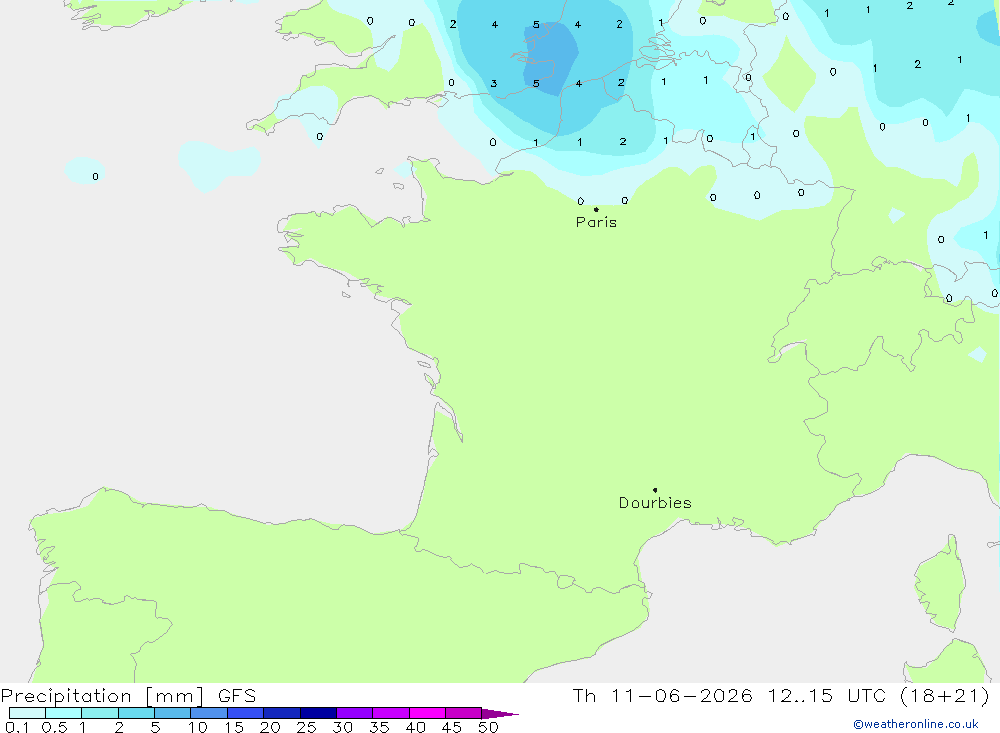The image size is (1000, 733).
Task: Click the '12..15 UTC' time text
Action: [826, 696]
